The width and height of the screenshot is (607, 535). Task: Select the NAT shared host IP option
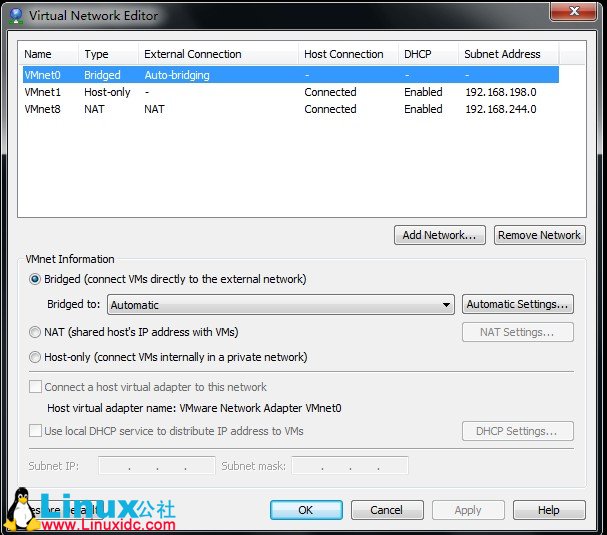[35, 332]
